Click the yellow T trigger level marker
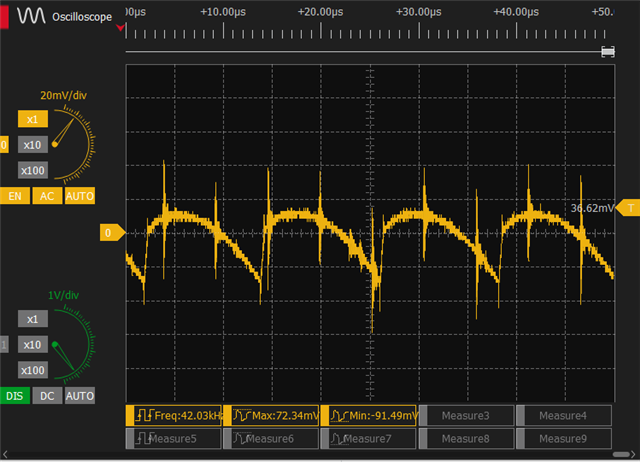 [629, 208]
